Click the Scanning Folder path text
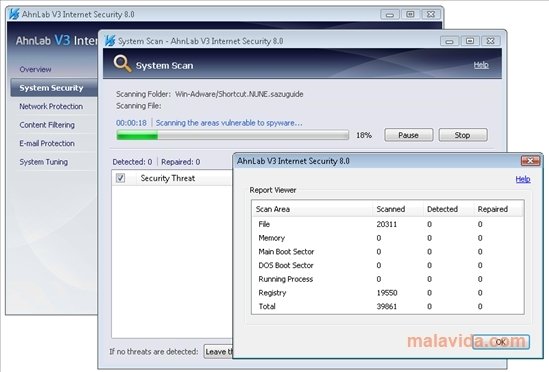The height and width of the screenshot is (372, 549). tap(239, 94)
